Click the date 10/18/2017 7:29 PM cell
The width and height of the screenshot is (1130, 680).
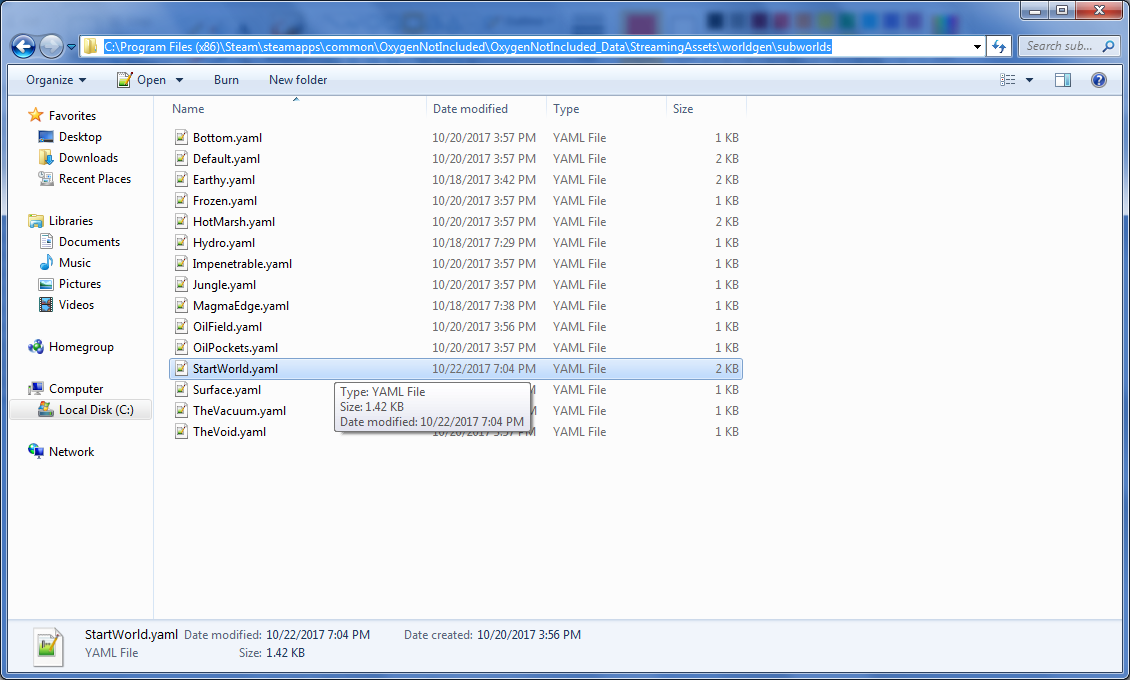[x=484, y=243]
